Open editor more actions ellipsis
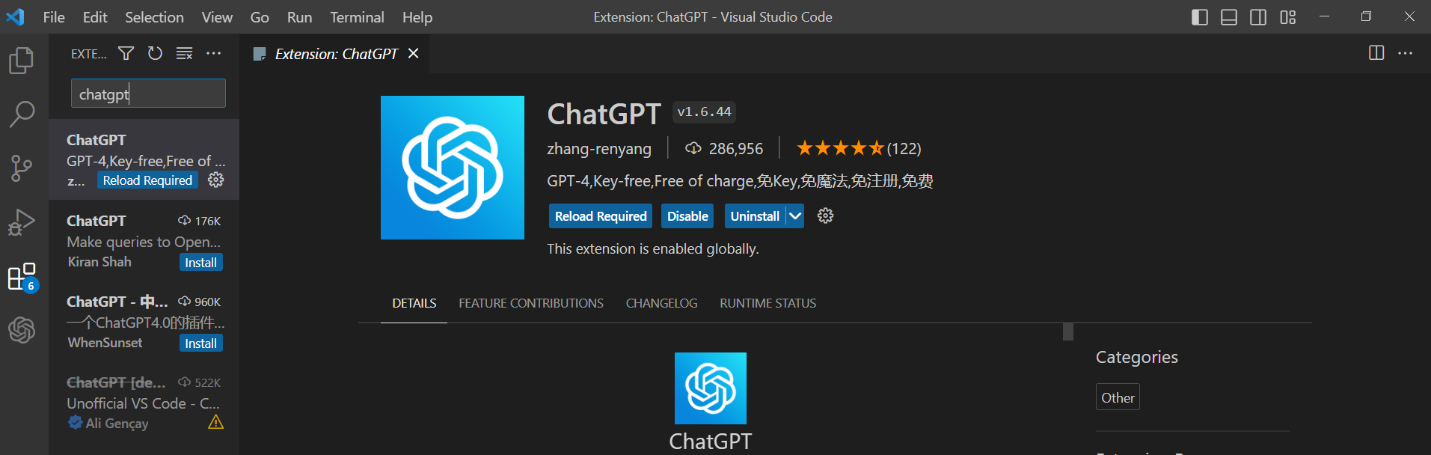 (x=1405, y=53)
